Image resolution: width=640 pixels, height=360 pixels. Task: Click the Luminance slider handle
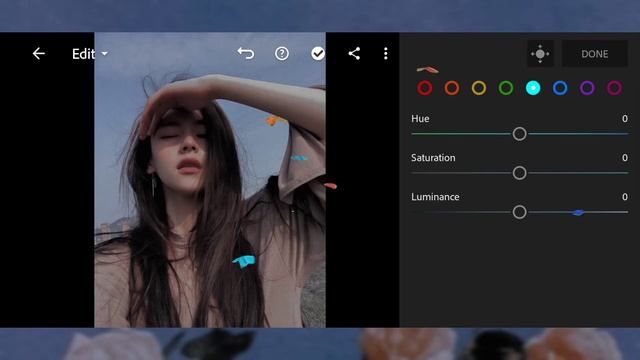520,212
